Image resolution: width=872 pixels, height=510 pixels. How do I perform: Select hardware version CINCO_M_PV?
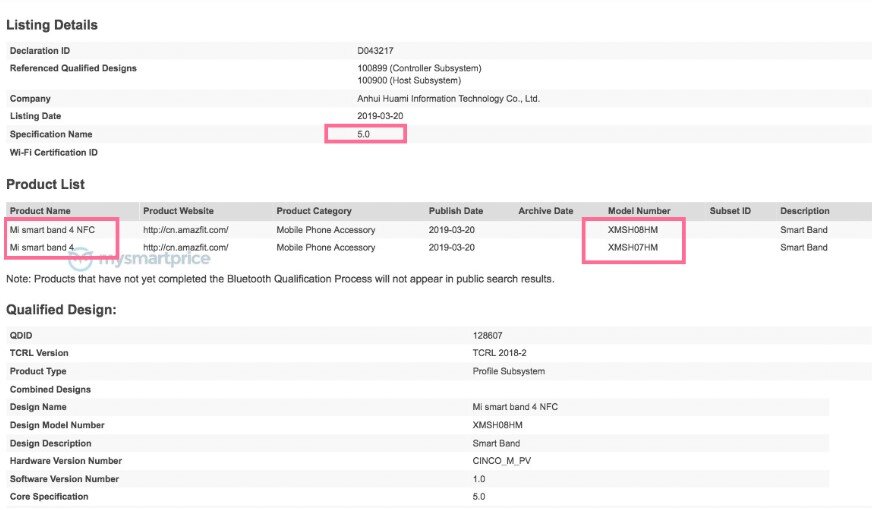click(502, 461)
